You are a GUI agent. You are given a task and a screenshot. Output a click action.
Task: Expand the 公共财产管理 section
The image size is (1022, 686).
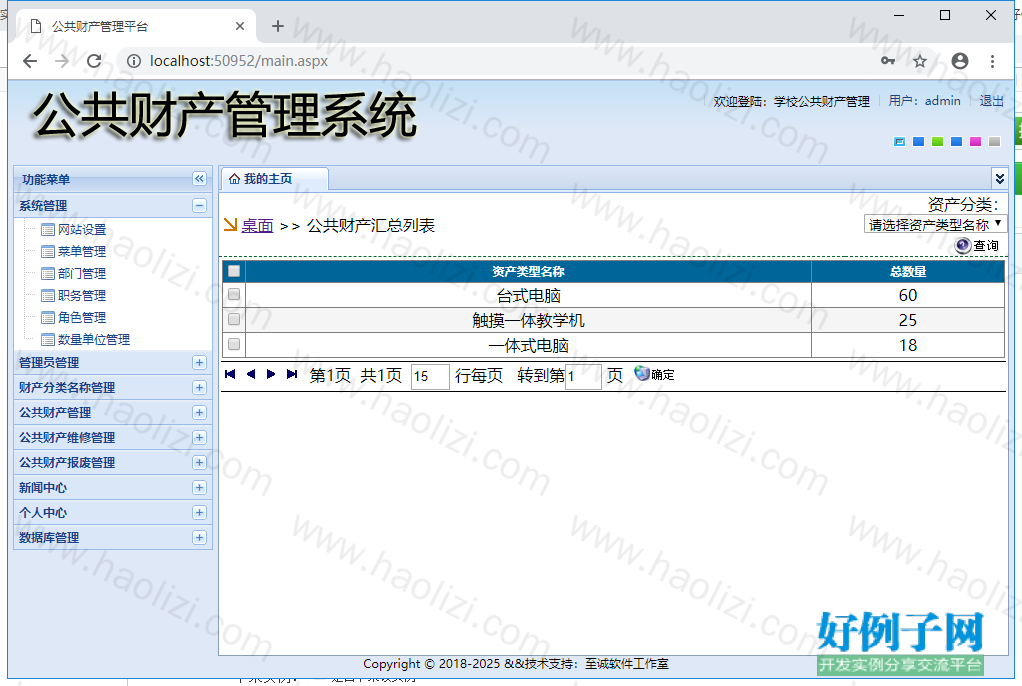(199, 412)
